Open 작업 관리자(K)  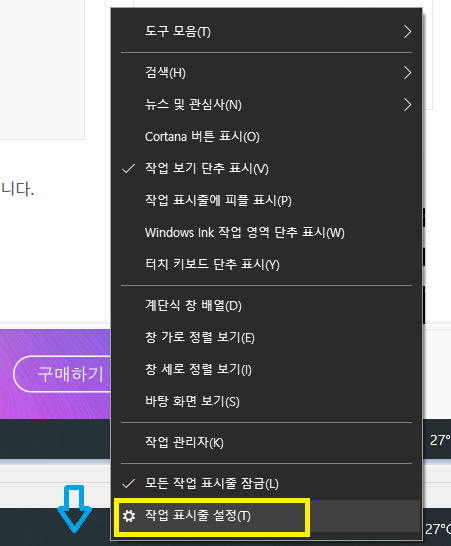coord(266,443)
